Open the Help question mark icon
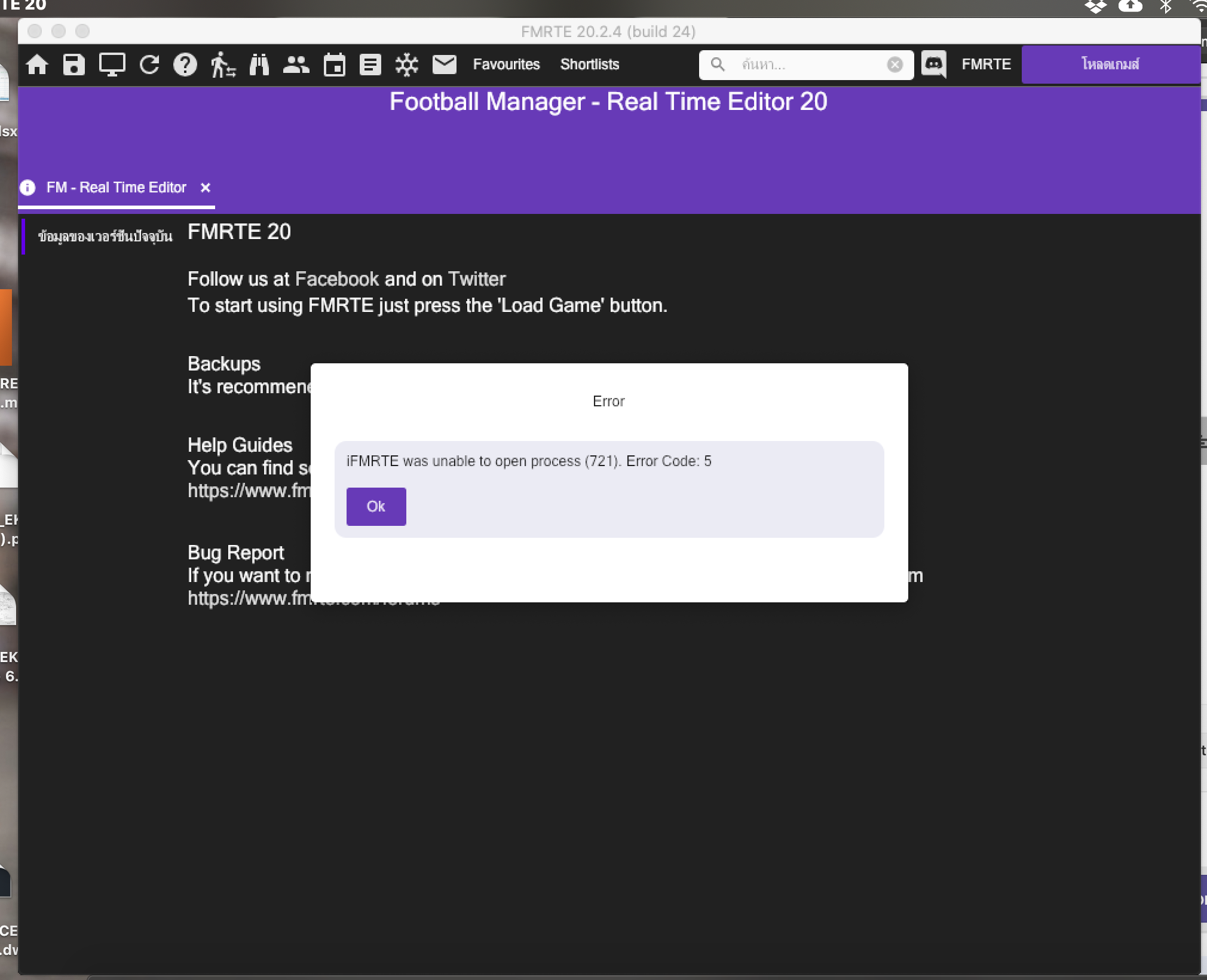 pyautogui.click(x=185, y=65)
